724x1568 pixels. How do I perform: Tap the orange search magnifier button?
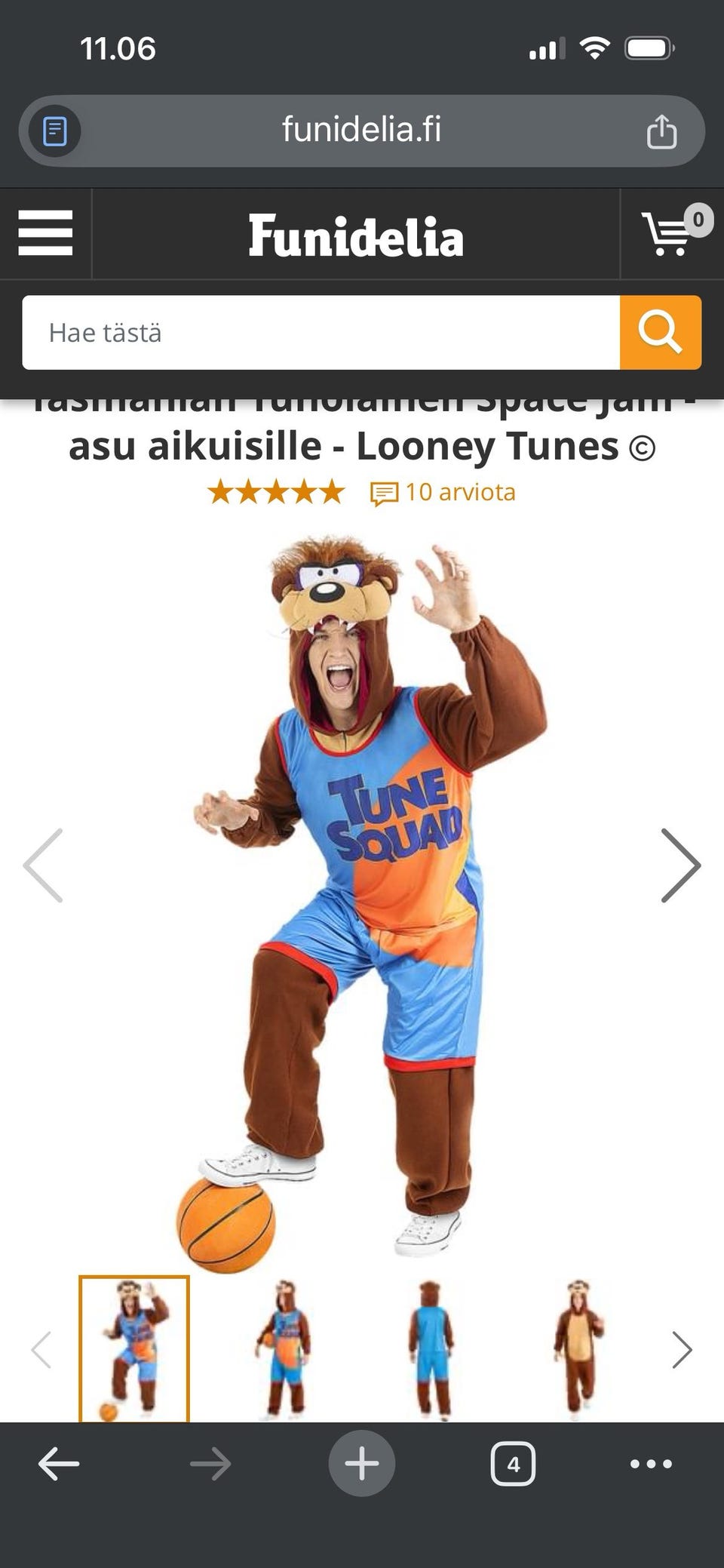coord(661,332)
